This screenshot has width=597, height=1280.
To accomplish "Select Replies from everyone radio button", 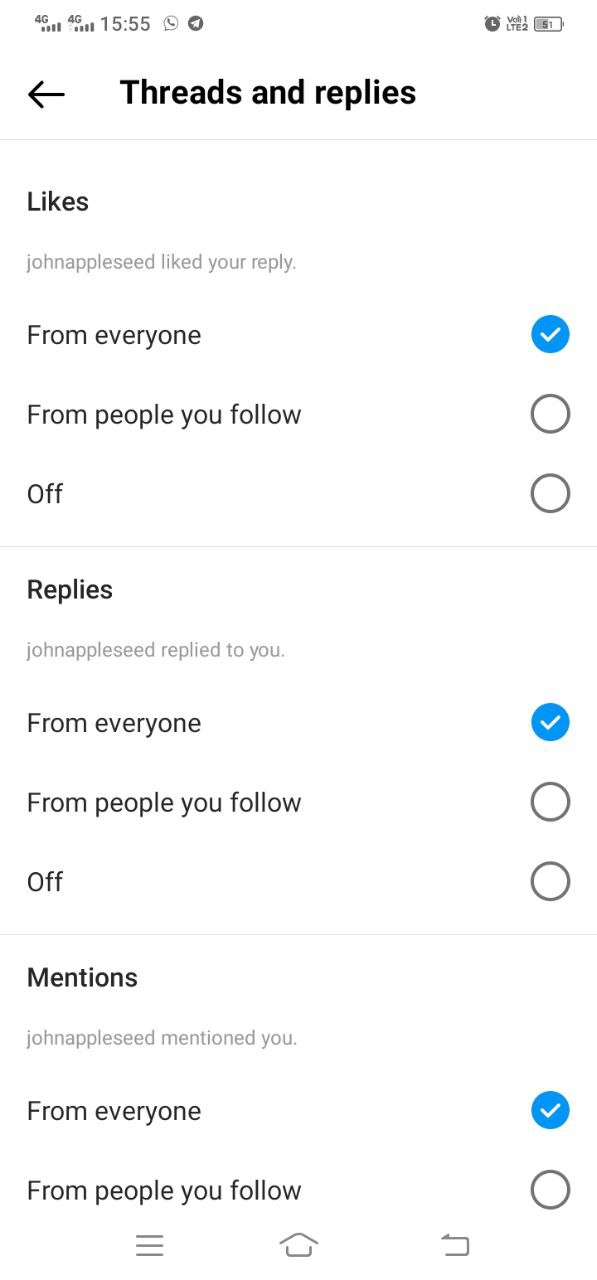I will [550, 722].
